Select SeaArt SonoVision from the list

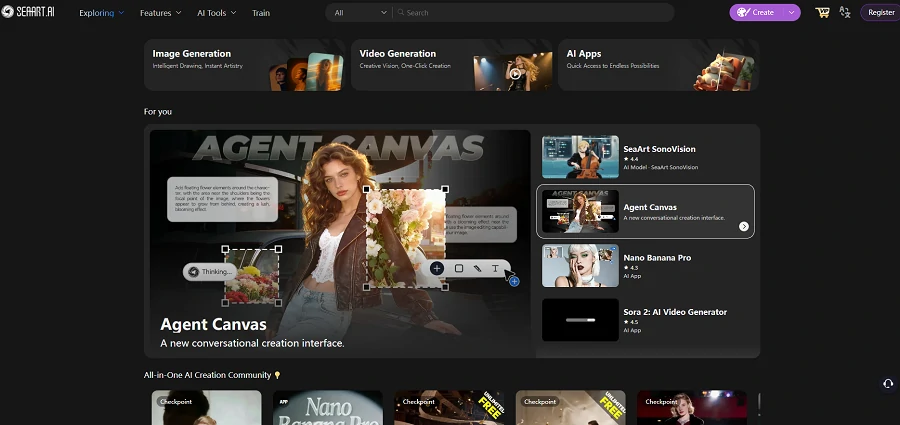pyautogui.click(x=647, y=157)
